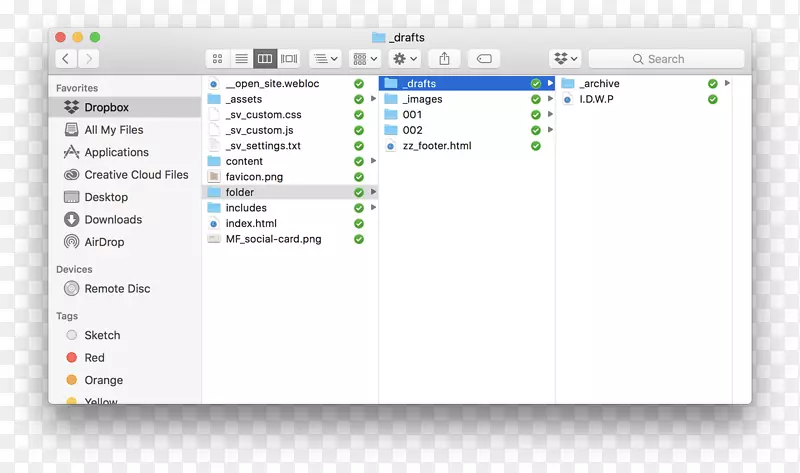Select the _archive folder
The height and width of the screenshot is (473, 800).
click(644, 84)
